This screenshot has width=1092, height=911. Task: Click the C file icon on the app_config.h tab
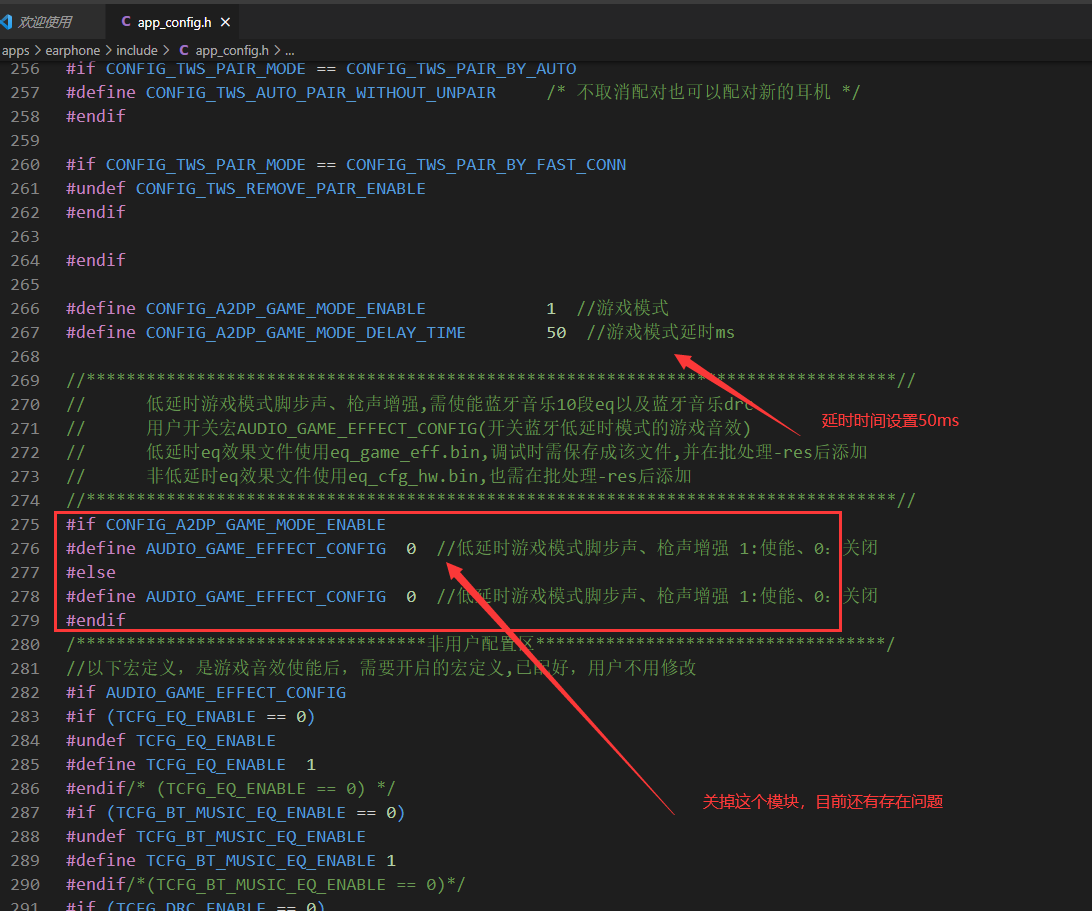pos(126,22)
